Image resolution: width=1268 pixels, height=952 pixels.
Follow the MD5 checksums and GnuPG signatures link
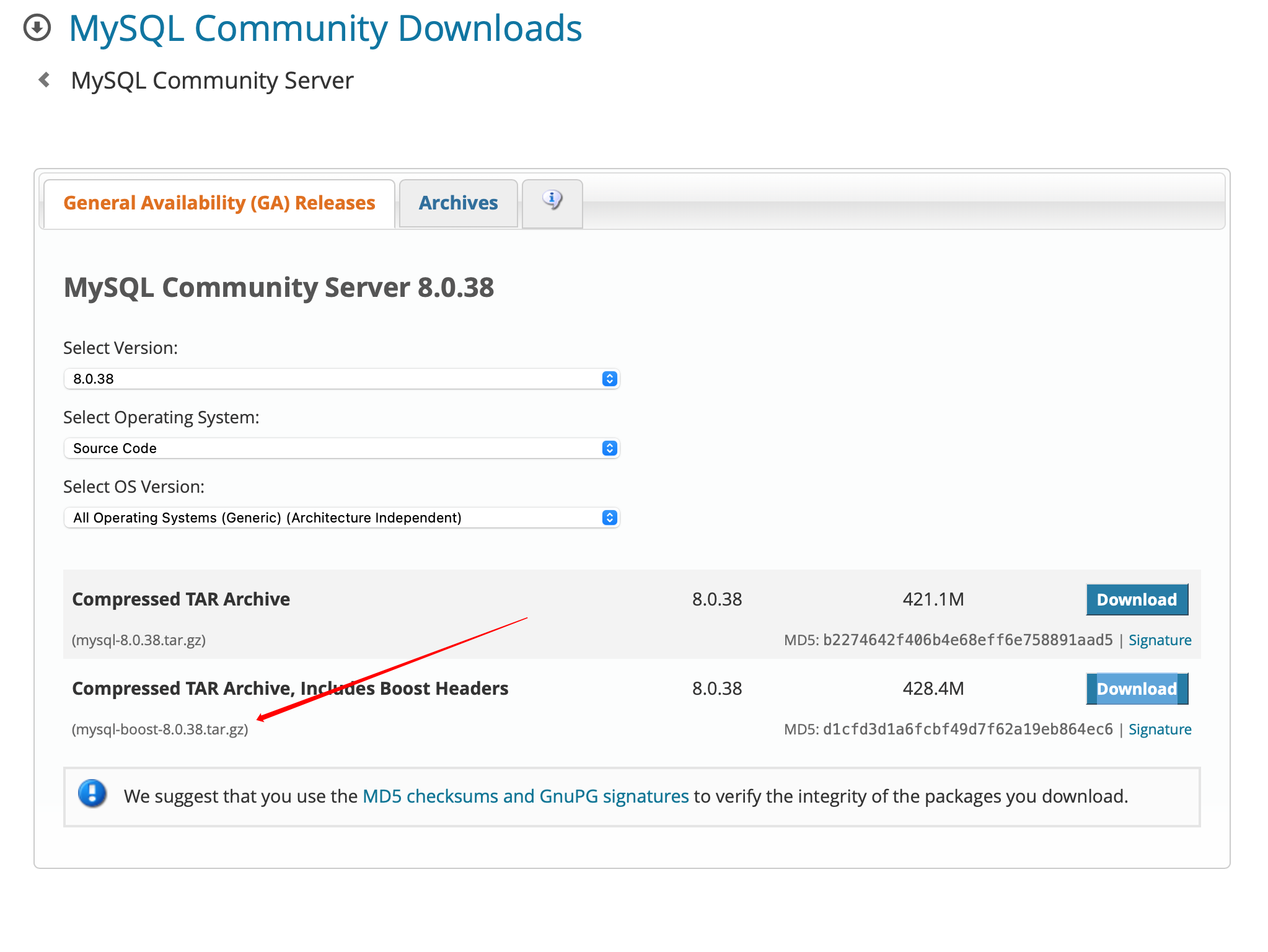point(526,796)
